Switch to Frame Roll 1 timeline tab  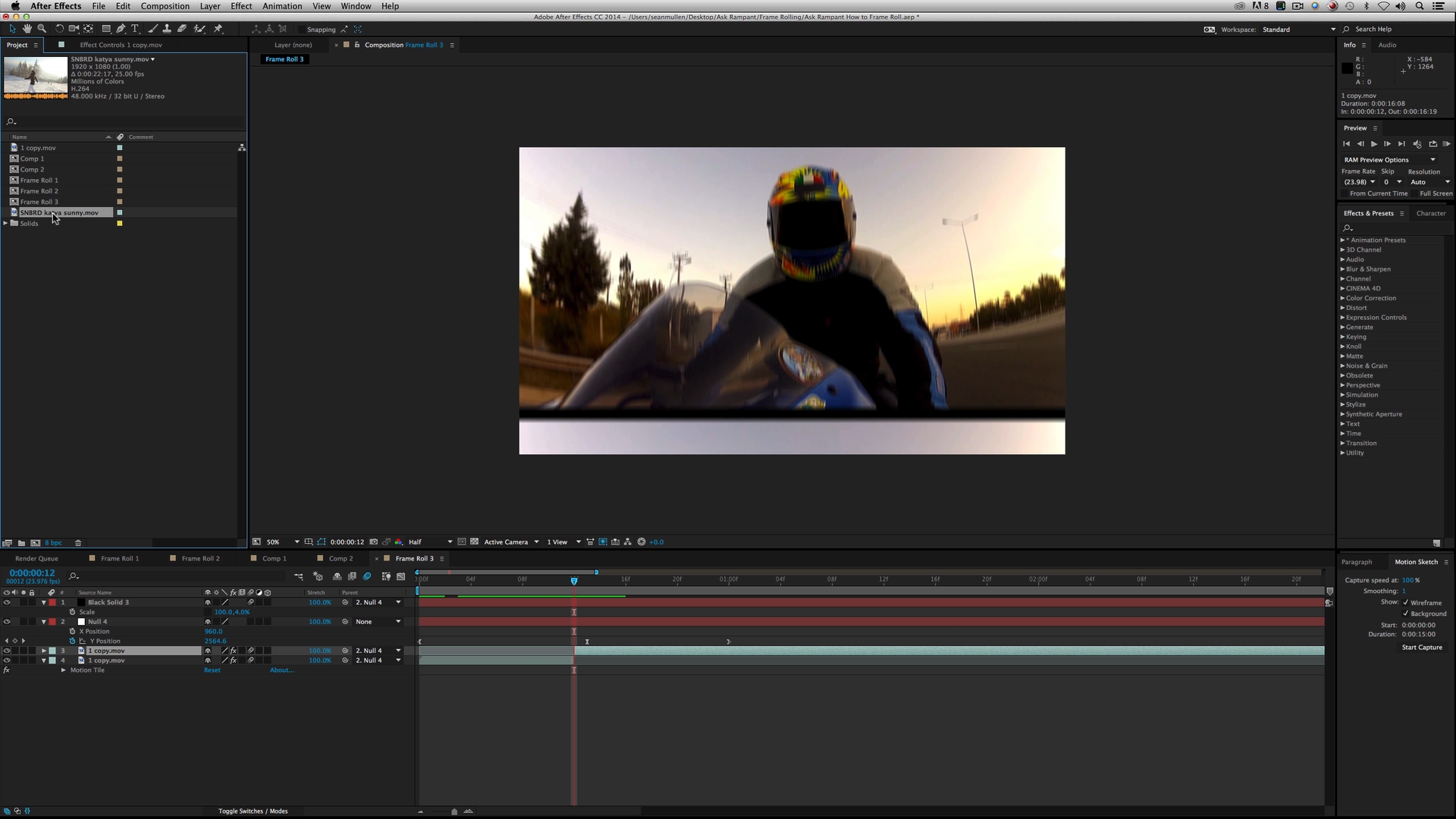click(120, 559)
